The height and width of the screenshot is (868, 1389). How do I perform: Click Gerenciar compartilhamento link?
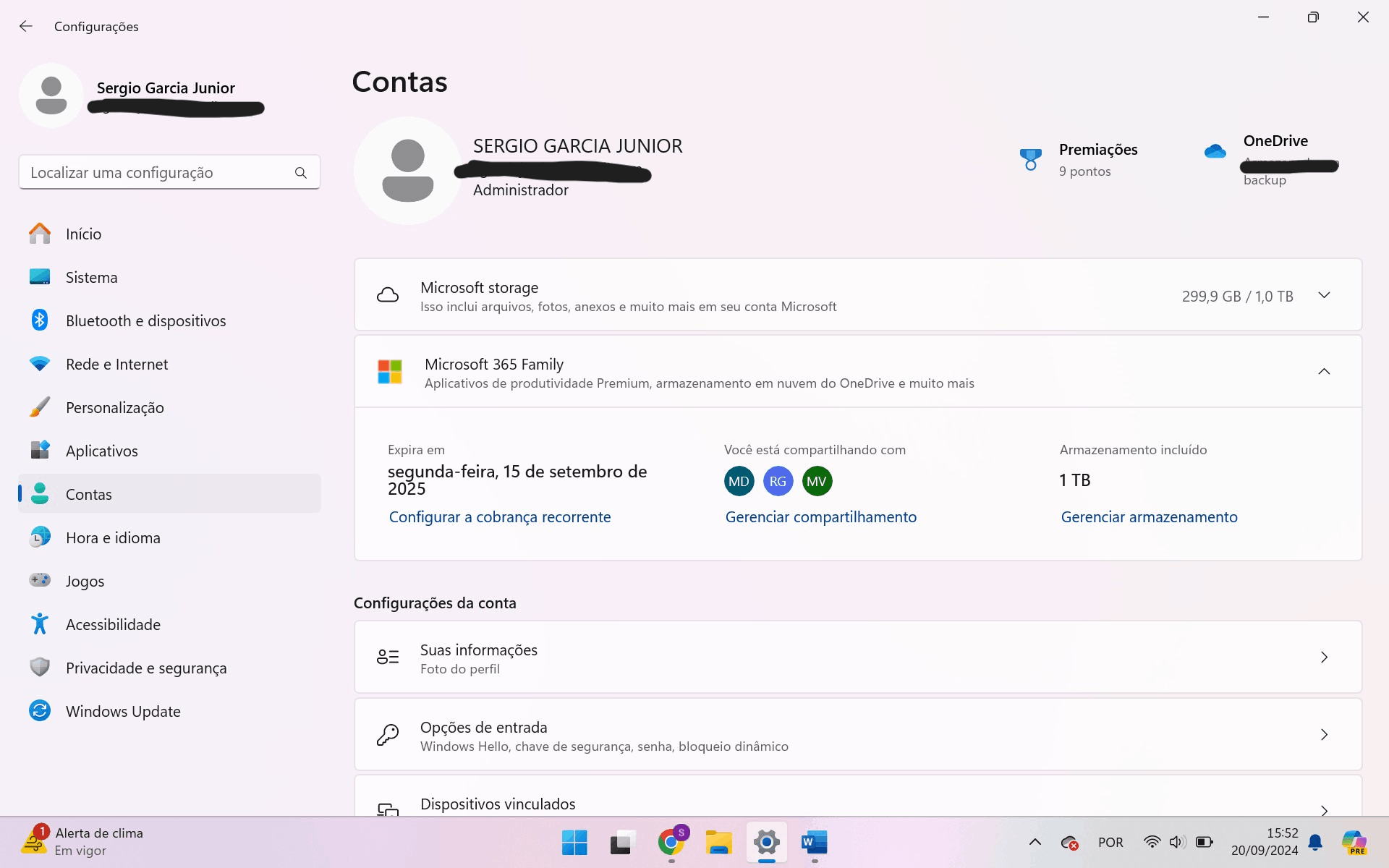click(x=821, y=517)
